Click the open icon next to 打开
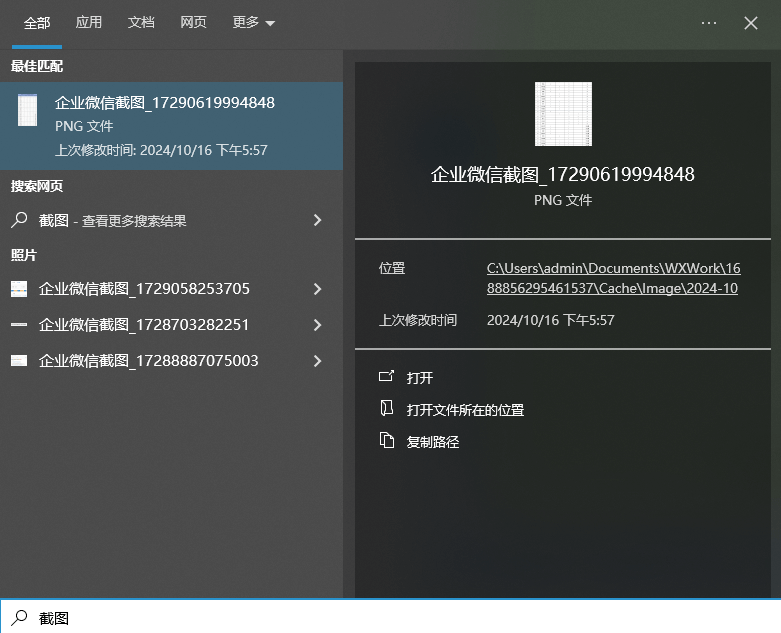This screenshot has width=781, height=633. point(387,376)
